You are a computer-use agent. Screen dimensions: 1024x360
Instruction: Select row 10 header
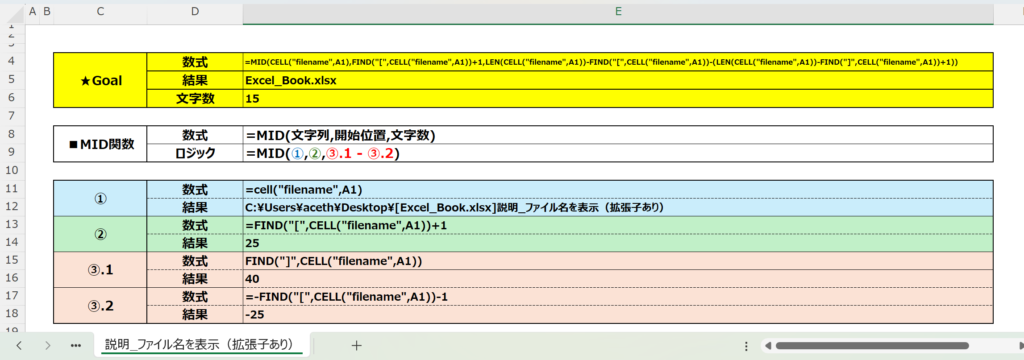(12, 171)
